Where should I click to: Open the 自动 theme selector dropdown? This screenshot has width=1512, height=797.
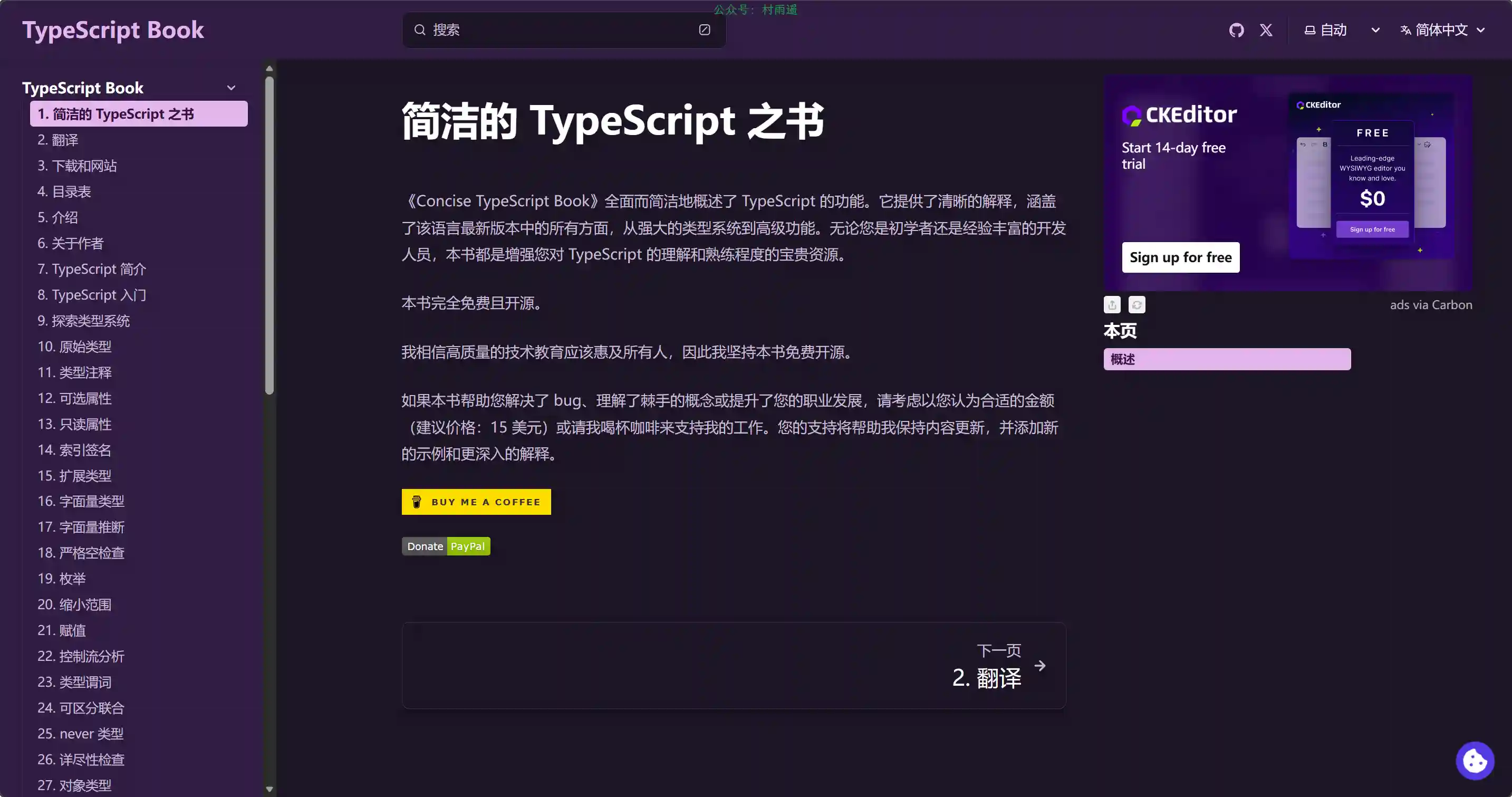click(x=1342, y=30)
